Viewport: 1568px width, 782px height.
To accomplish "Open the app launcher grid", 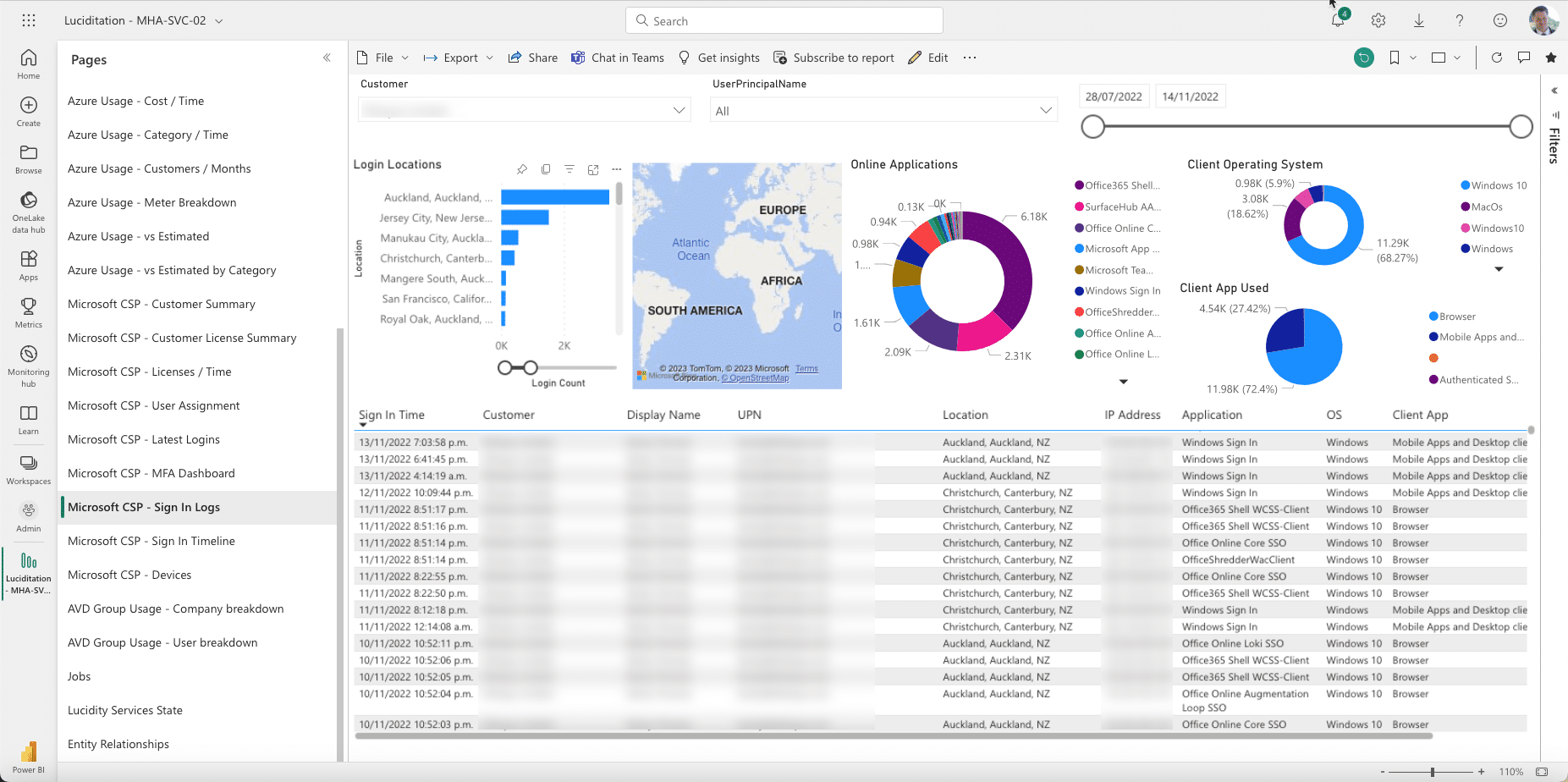I will 29,20.
